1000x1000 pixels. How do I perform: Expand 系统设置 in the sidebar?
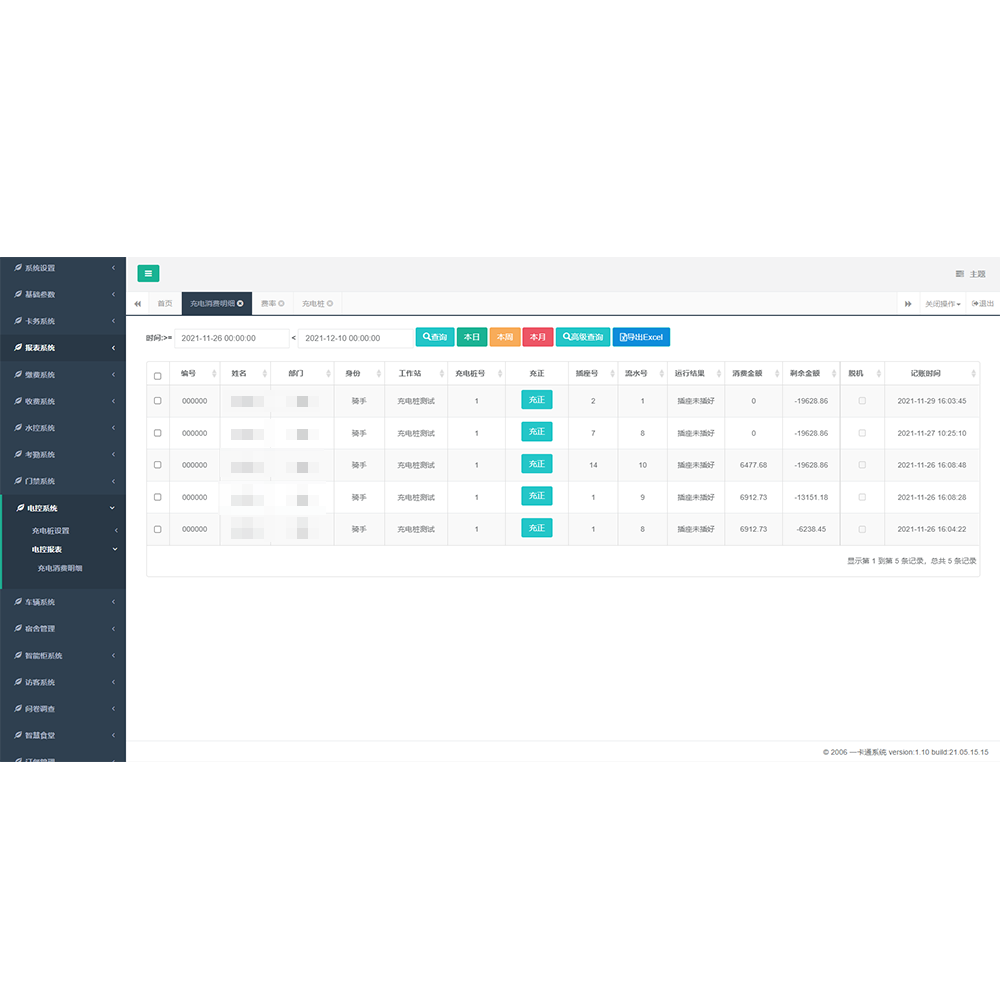tap(62, 268)
